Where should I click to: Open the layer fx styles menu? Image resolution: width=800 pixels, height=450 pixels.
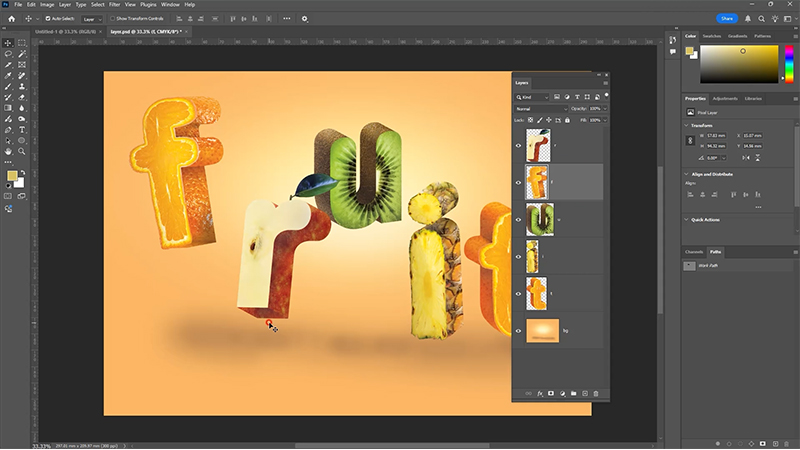pyautogui.click(x=539, y=394)
